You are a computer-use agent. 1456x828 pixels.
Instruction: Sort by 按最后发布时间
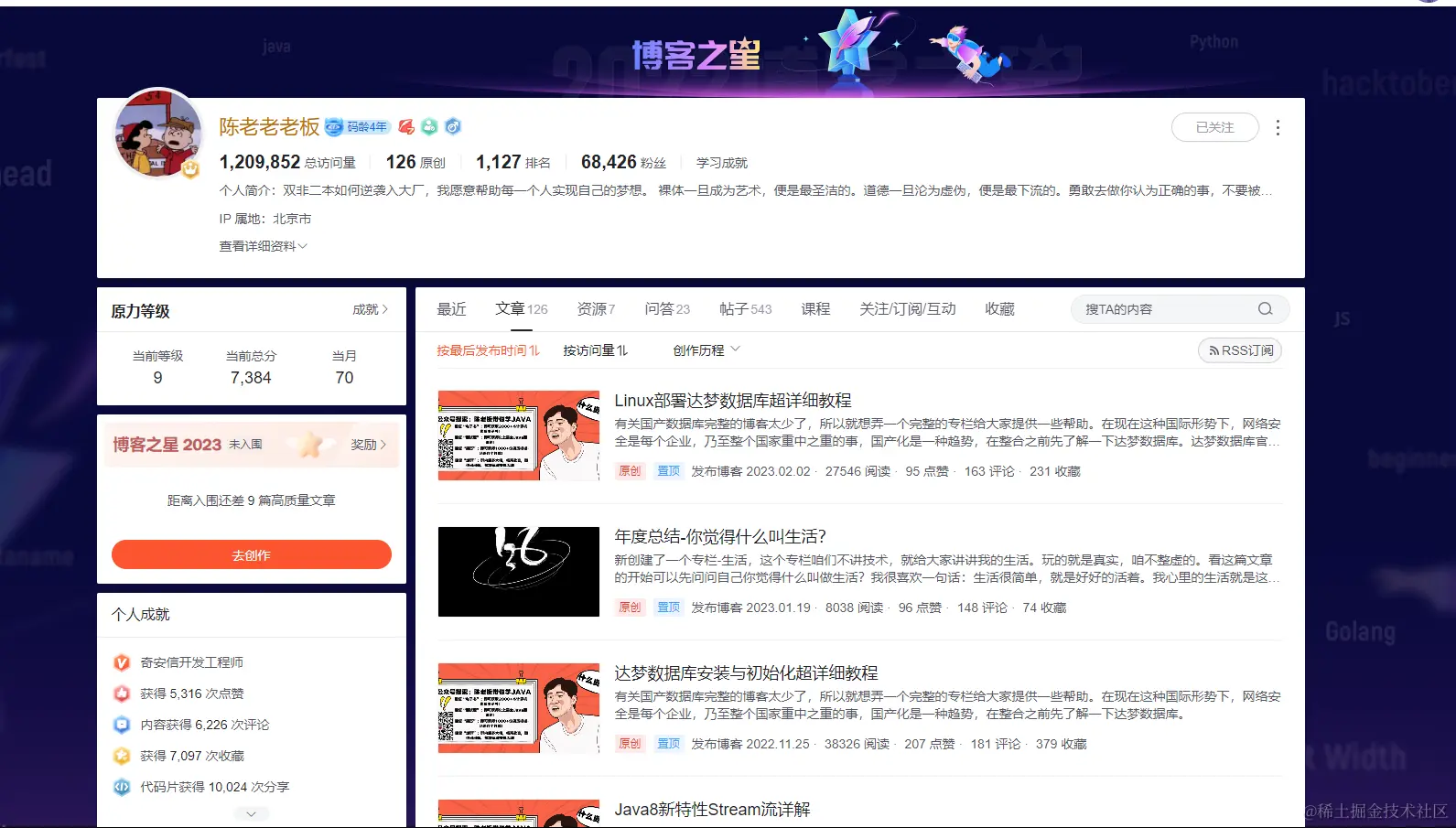tap(488, 350)
